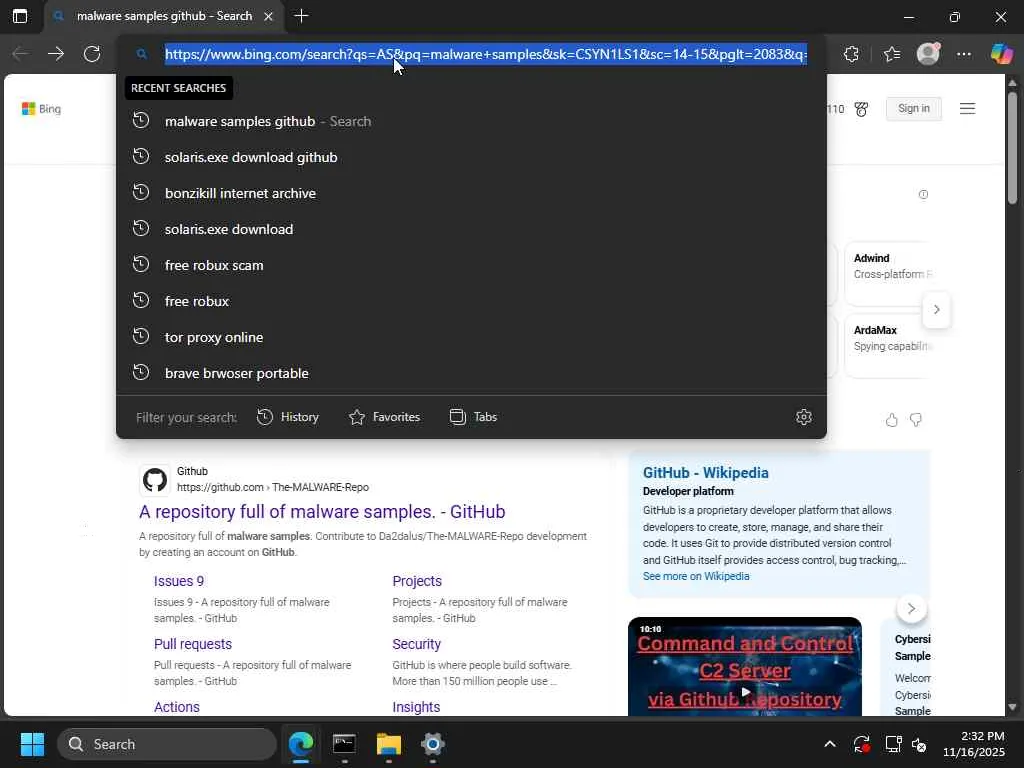Open the tab actions menu icon

pyautogui.click(x=20, y=16)
